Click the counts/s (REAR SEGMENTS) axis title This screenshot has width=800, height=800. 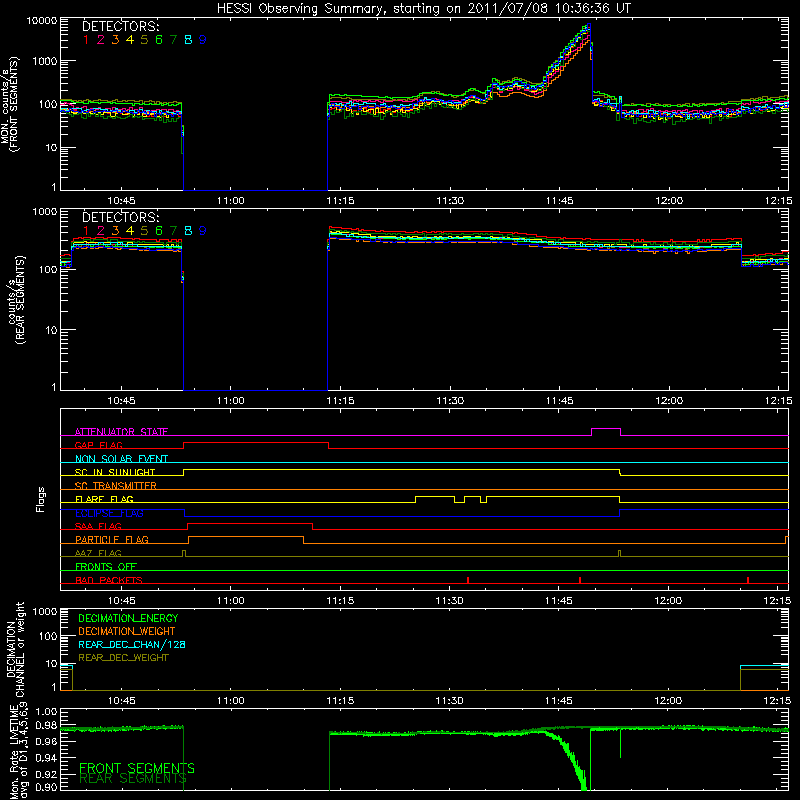tap(16, 300)
